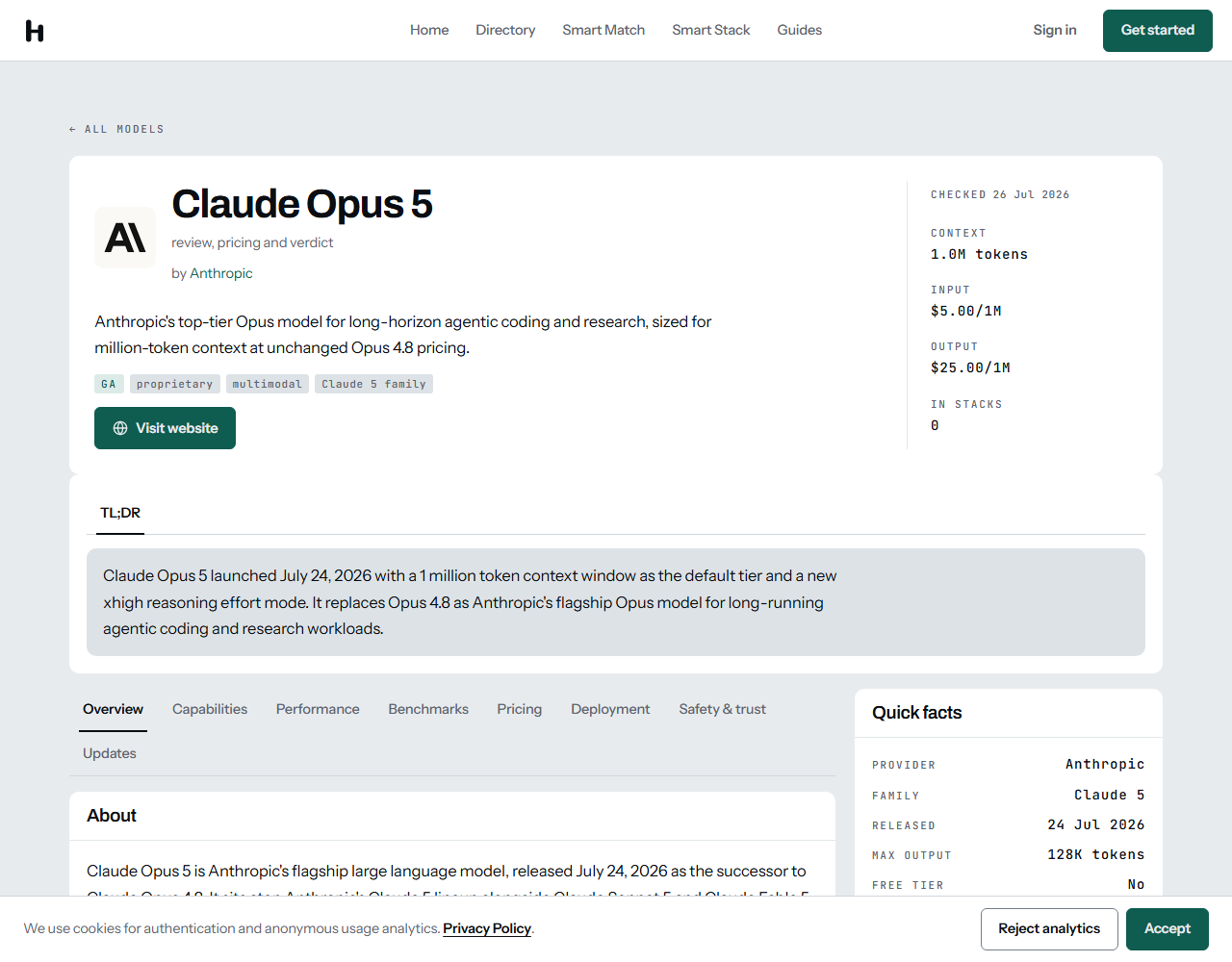The height and width of the screenshot is (962, 1232).
Task: Click the 1.0M tokens context value
Action: tap(979, 254)
